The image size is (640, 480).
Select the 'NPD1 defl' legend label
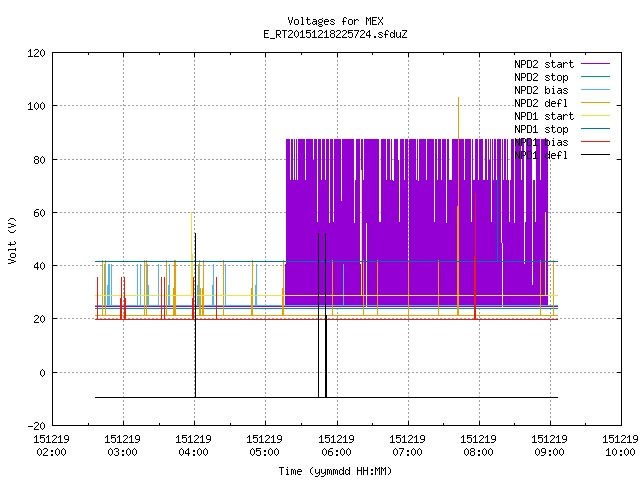pos(541,156)
